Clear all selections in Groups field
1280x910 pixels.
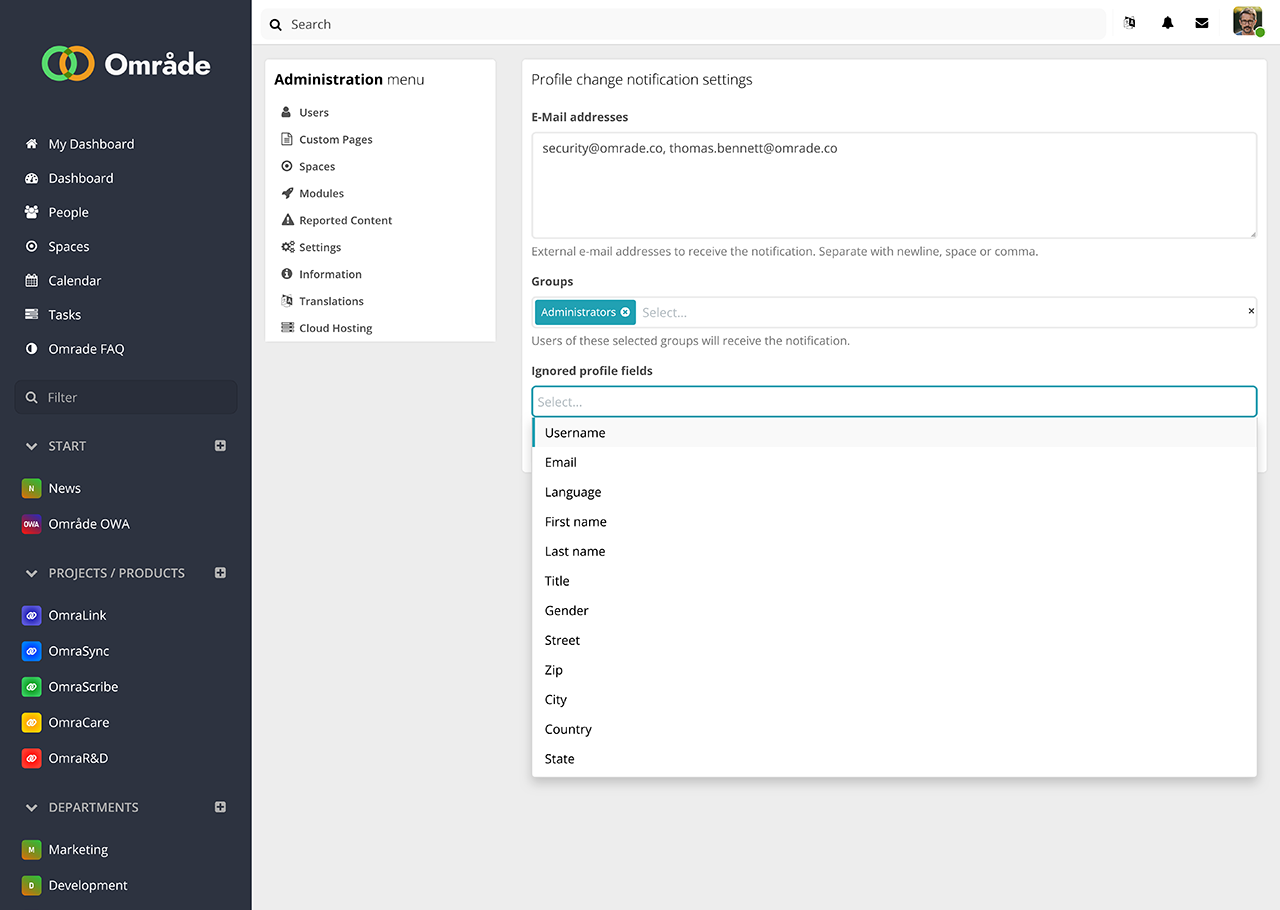(1250, 312)
